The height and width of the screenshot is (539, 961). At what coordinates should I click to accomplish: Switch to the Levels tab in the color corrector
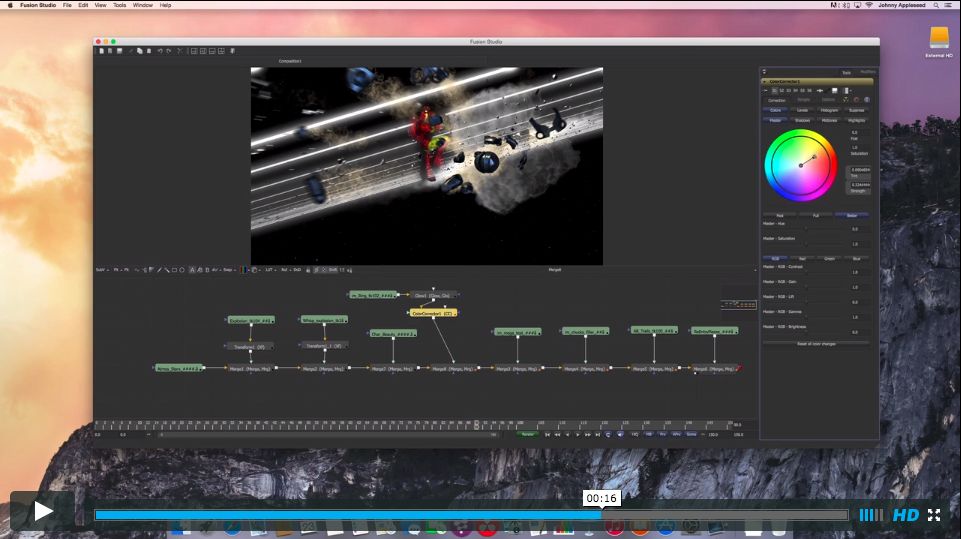tap(802, 110)
